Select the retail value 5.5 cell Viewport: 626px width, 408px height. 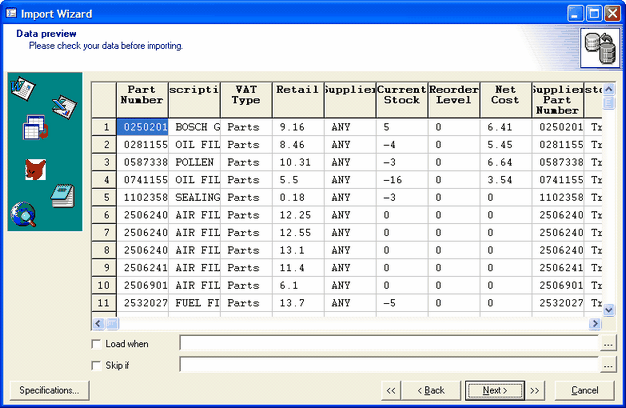tap(298, 180)
